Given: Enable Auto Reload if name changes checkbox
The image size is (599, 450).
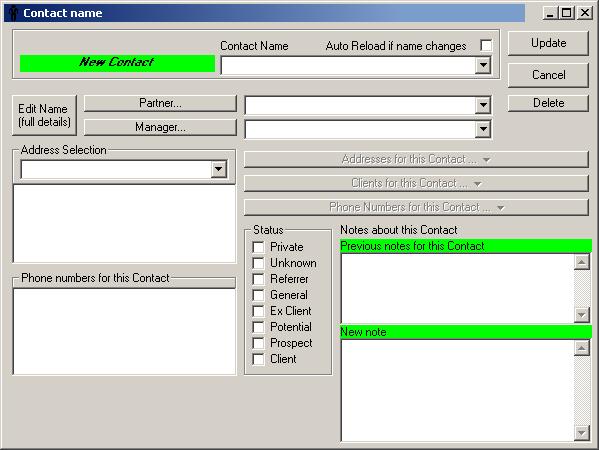Looking at the screenshot, I should coord(486,45).
